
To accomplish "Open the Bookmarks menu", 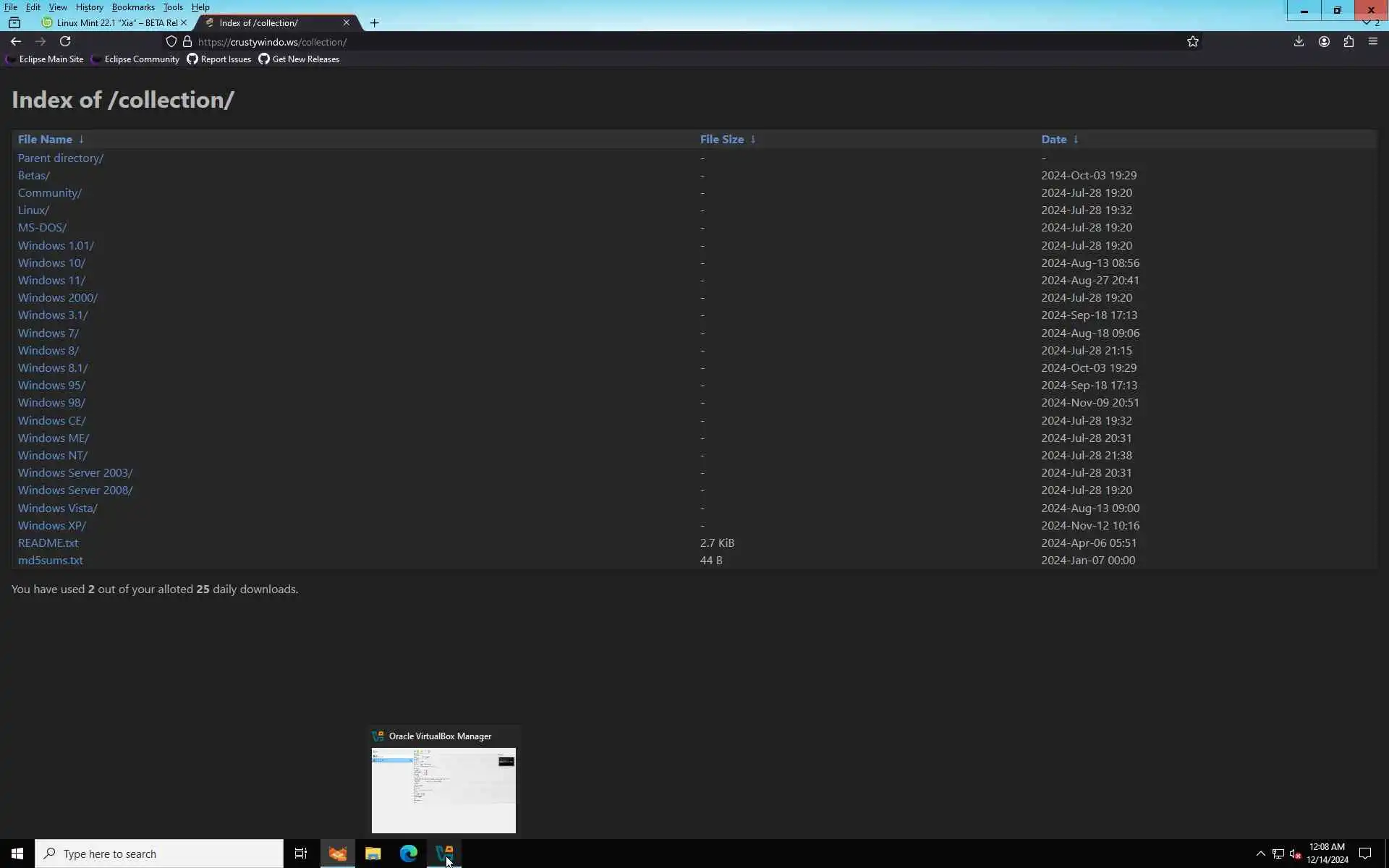I will [133, 7].
